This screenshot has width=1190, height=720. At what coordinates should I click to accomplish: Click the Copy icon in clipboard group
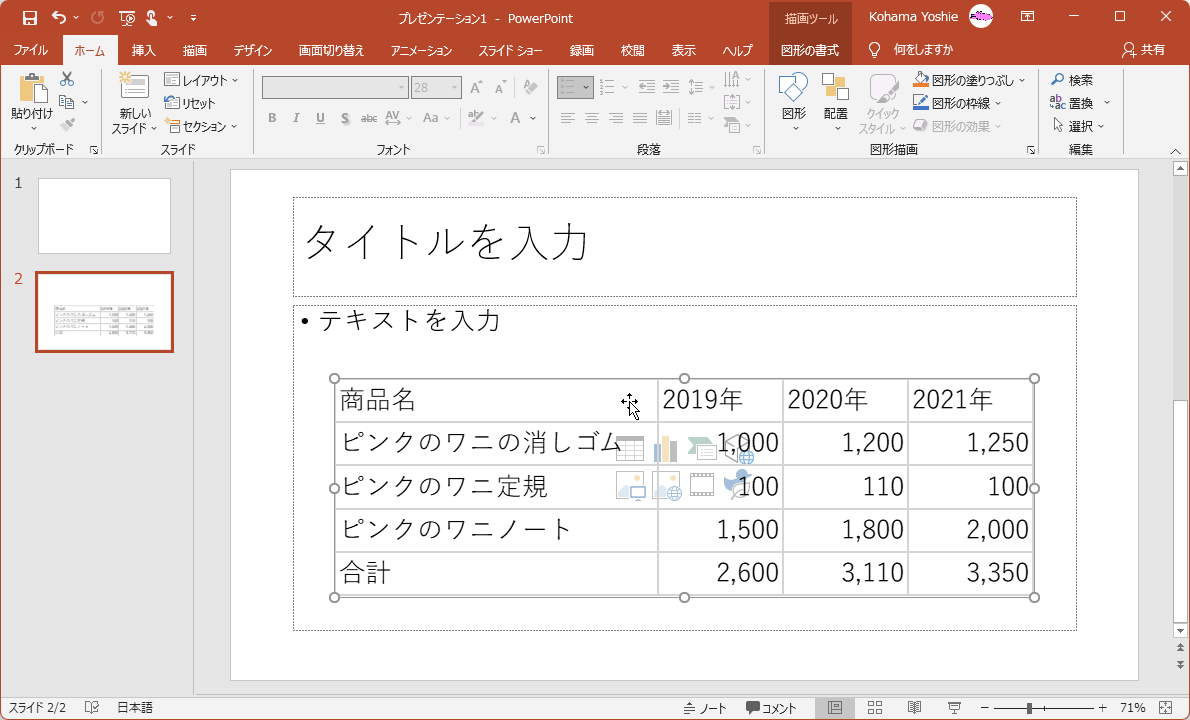click(x=67, y=102)
